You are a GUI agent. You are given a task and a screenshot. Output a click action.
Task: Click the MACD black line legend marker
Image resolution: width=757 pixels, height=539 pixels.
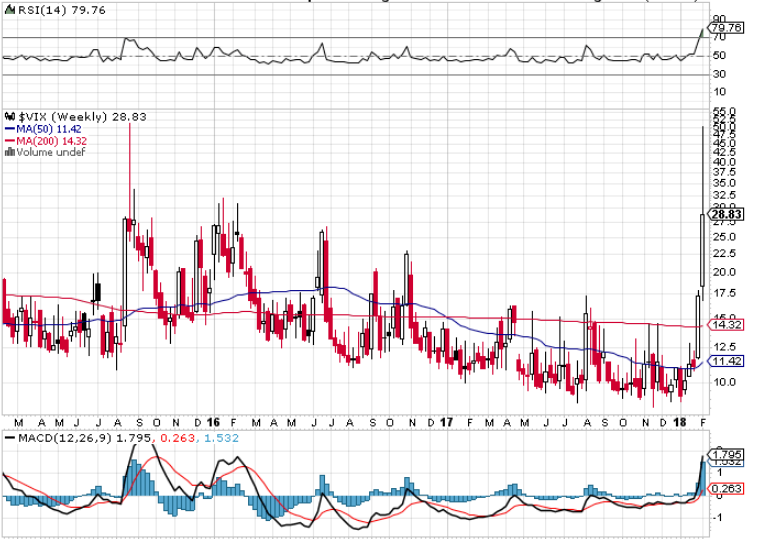point(10,438)
